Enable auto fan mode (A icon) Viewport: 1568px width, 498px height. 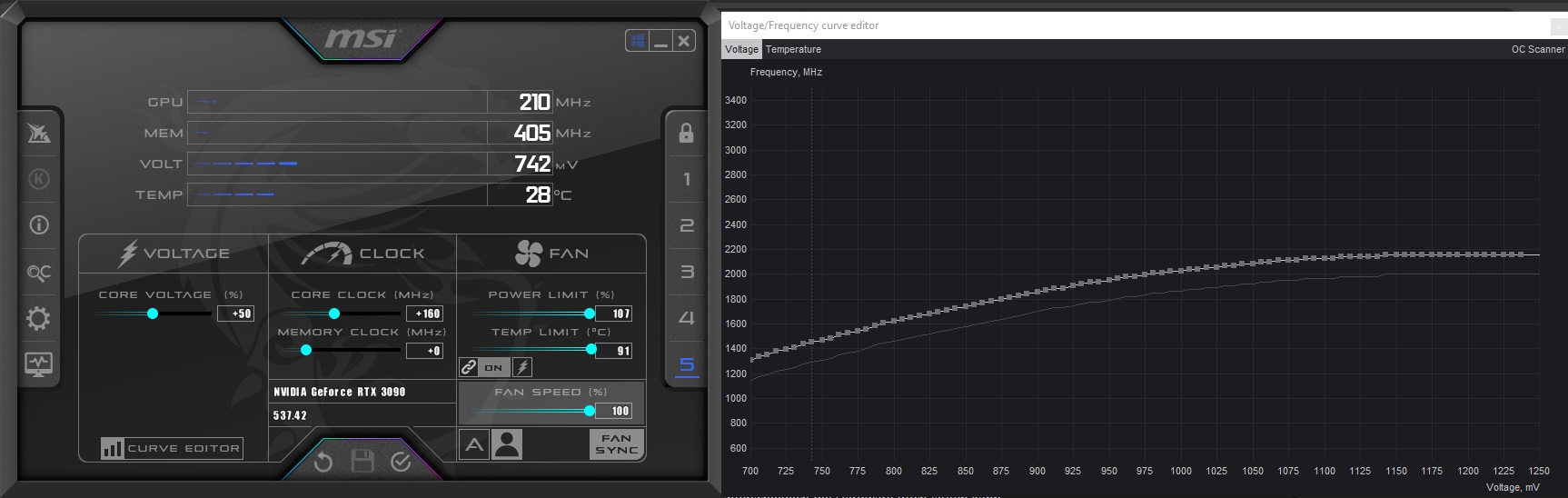pyautogui.click(x=474, y=444)
